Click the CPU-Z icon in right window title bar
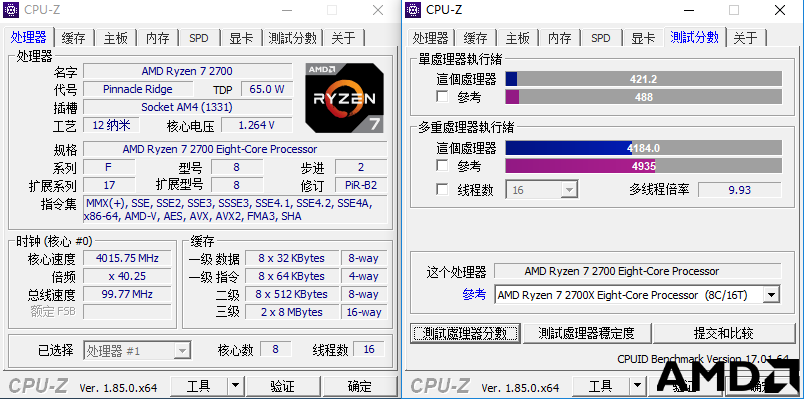 pos(413,9)
